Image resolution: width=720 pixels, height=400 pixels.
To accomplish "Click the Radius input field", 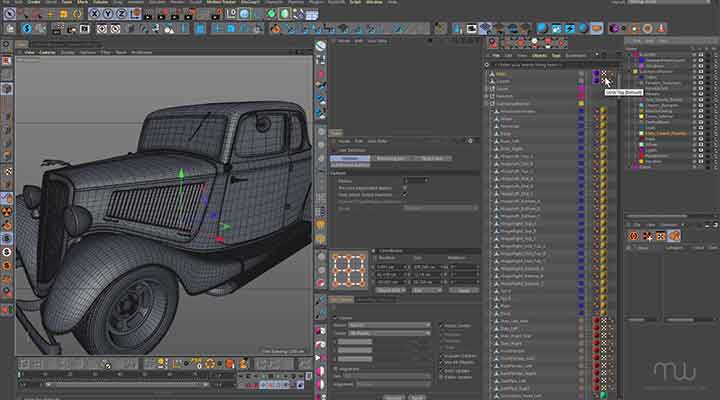I will (415, 180).
